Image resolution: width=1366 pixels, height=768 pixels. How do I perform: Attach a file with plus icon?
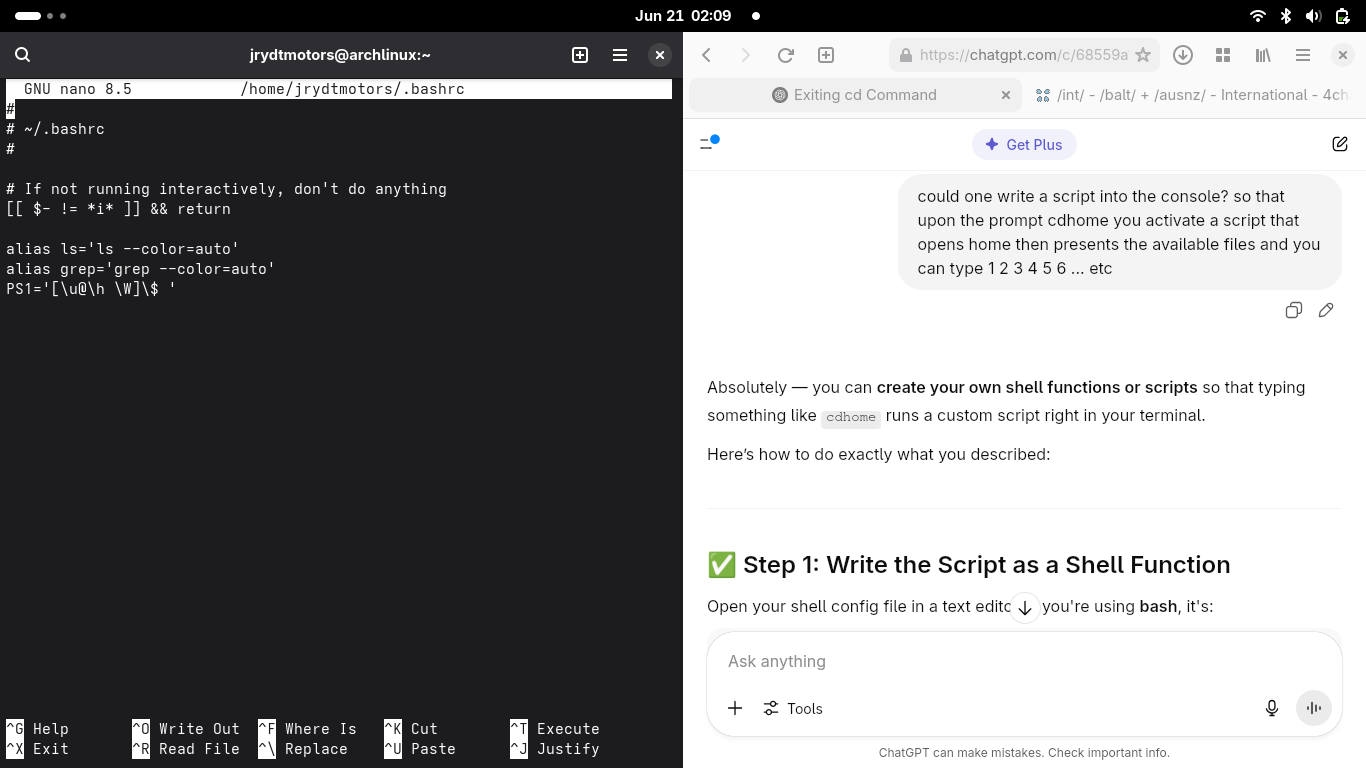(735, 708)
